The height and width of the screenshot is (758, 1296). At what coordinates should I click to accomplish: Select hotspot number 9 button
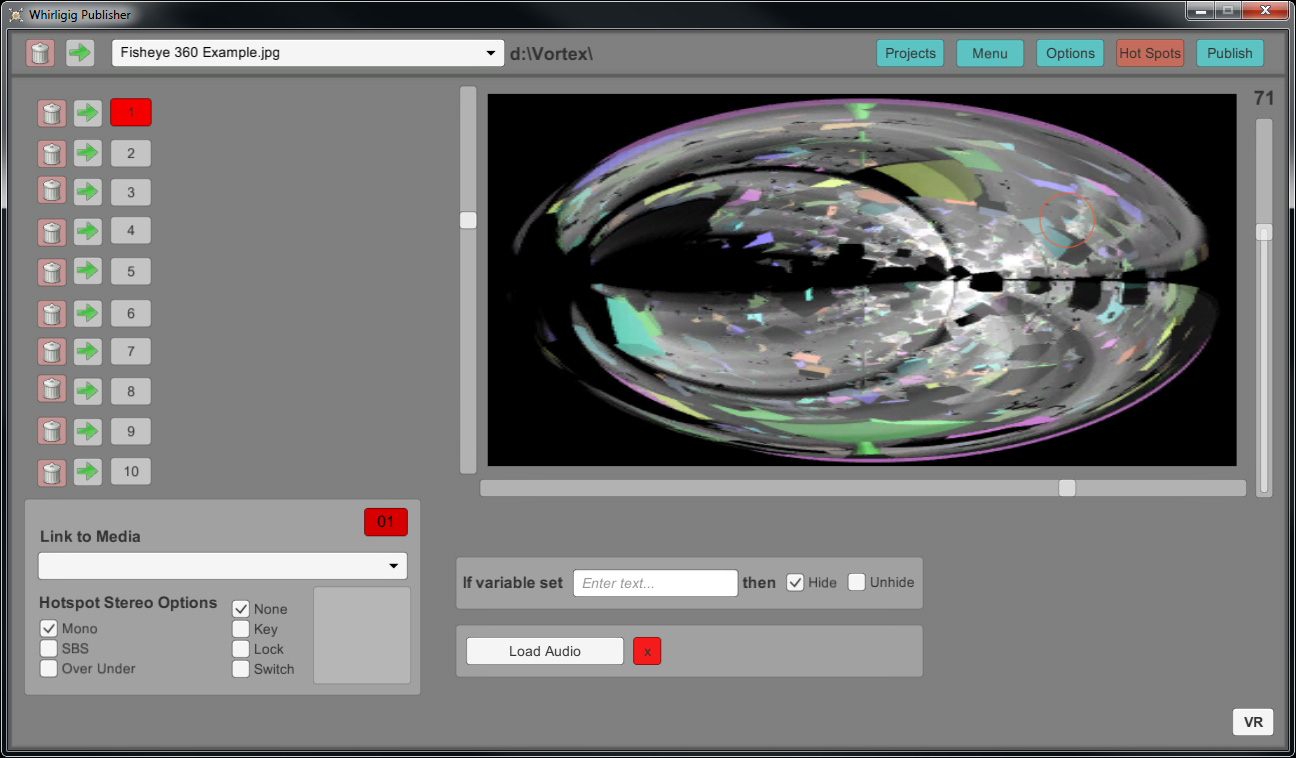tap(131, 431)
